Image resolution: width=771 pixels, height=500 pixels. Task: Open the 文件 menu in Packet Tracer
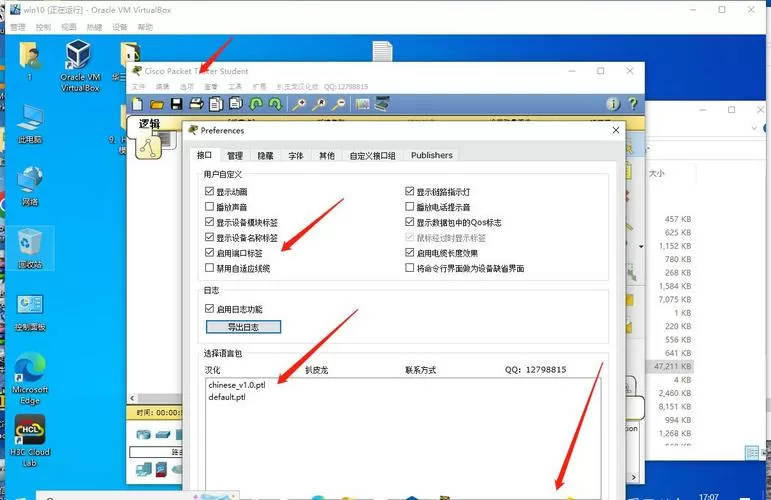click(138, 87)
